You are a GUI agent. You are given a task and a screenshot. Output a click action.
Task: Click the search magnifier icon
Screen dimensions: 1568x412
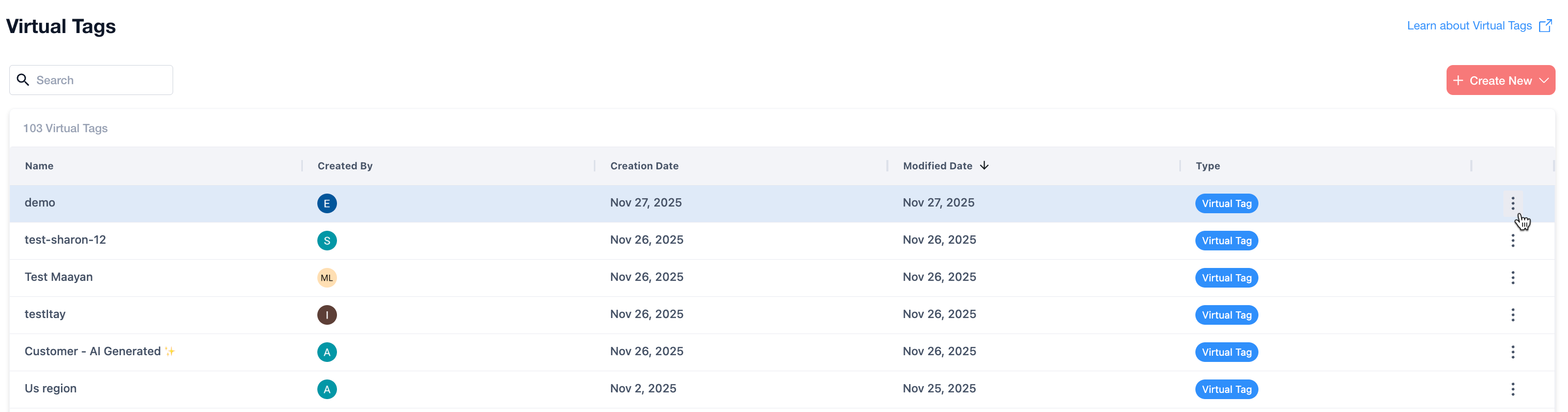point(23,80)
